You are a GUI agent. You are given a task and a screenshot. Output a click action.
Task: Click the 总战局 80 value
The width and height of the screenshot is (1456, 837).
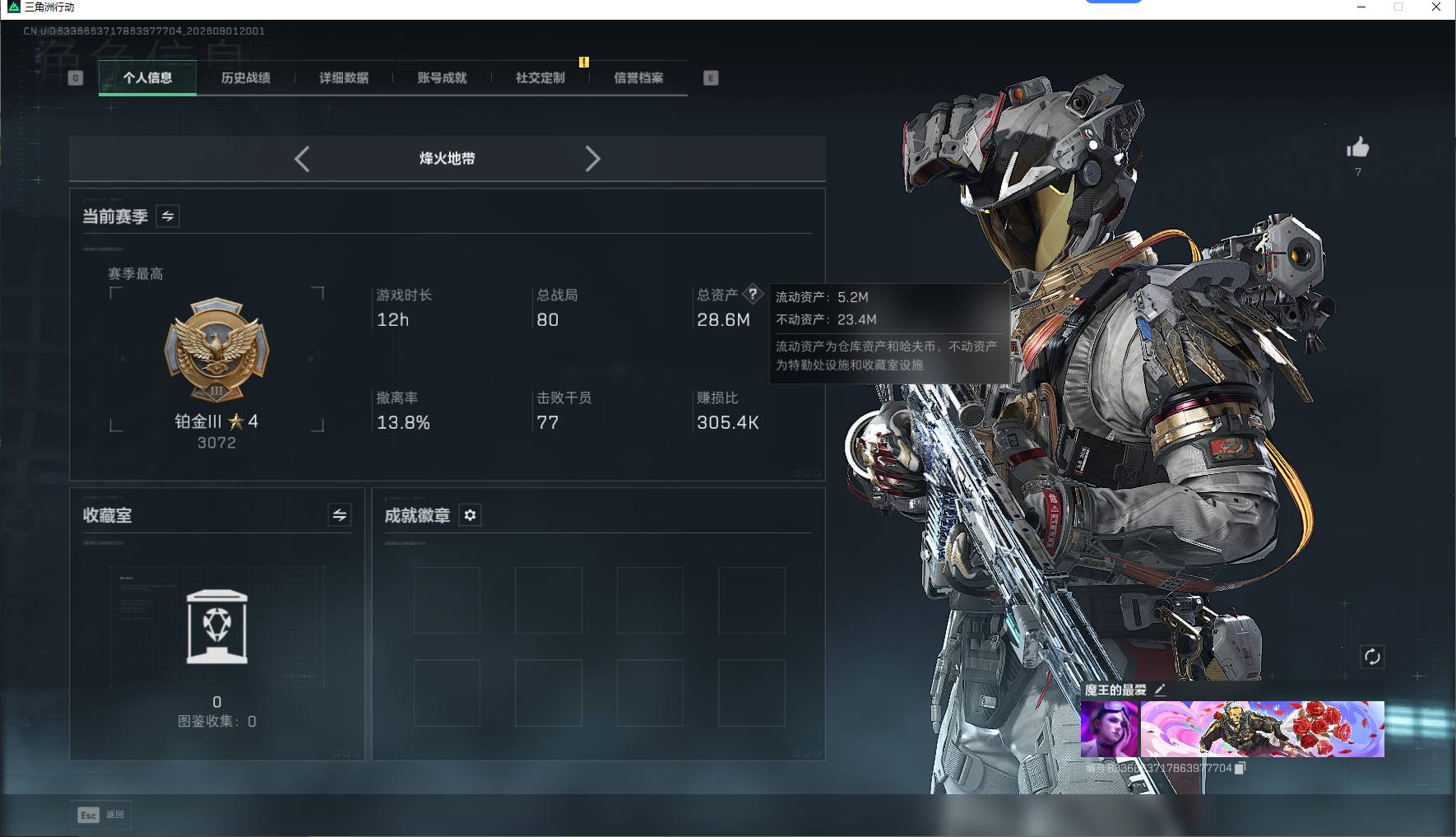(x=548, y=320)
